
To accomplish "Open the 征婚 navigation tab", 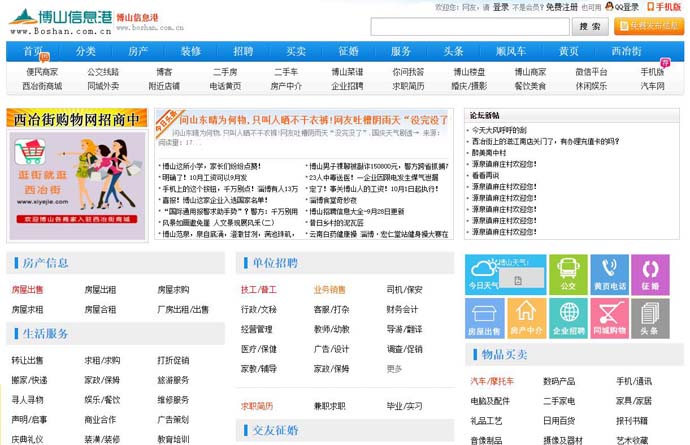I will (x=349, y=51).
